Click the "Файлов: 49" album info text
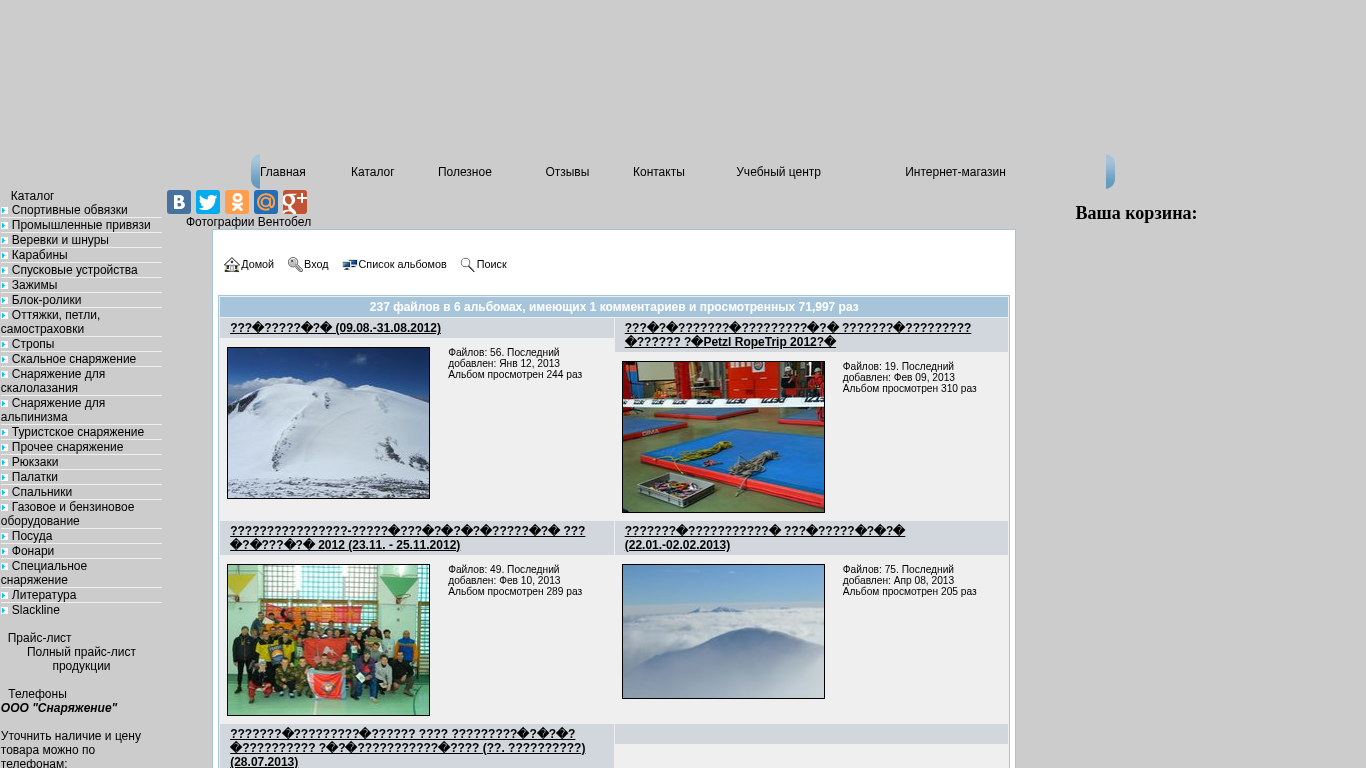The image size is (1366, 768). tap(515, 580)
